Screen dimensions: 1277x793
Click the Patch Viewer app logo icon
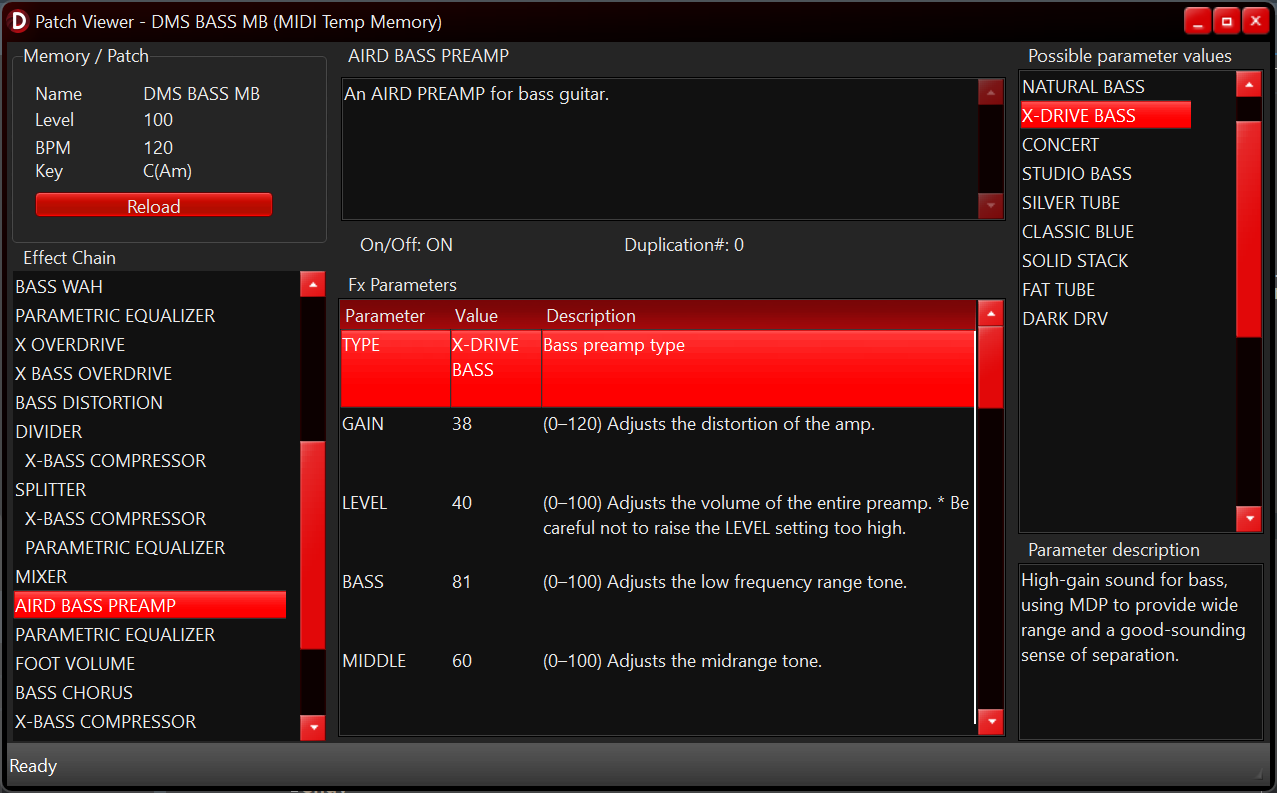pyautogui.click(x=19, y=21)
